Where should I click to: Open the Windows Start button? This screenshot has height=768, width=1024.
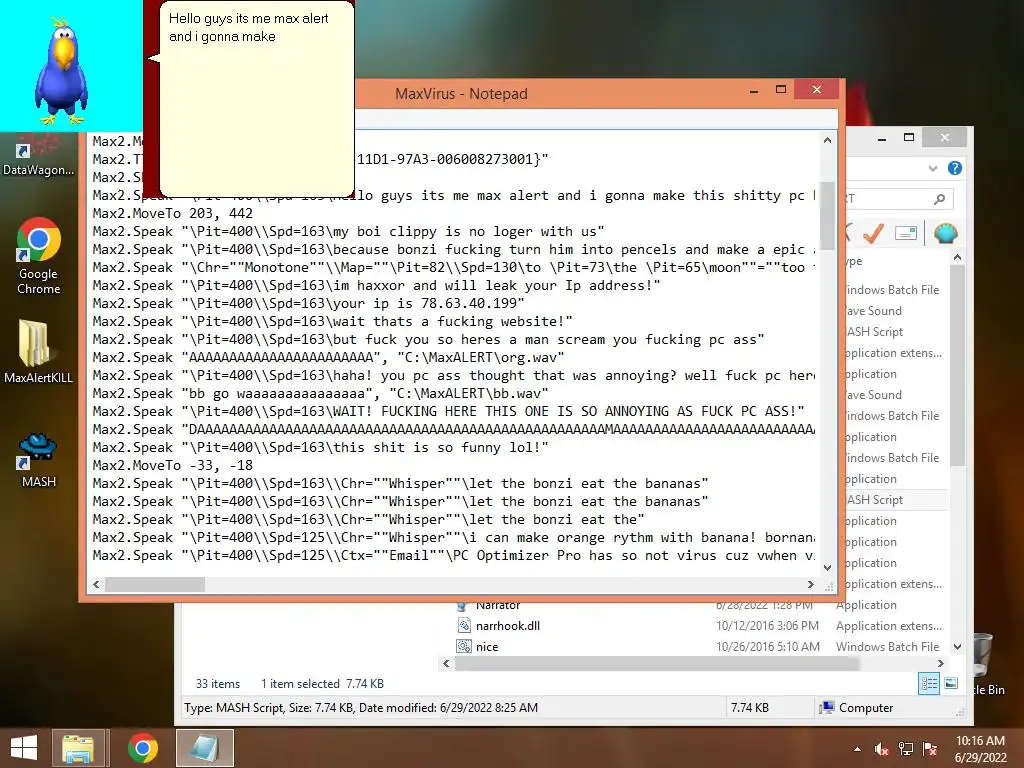(24, 748)
